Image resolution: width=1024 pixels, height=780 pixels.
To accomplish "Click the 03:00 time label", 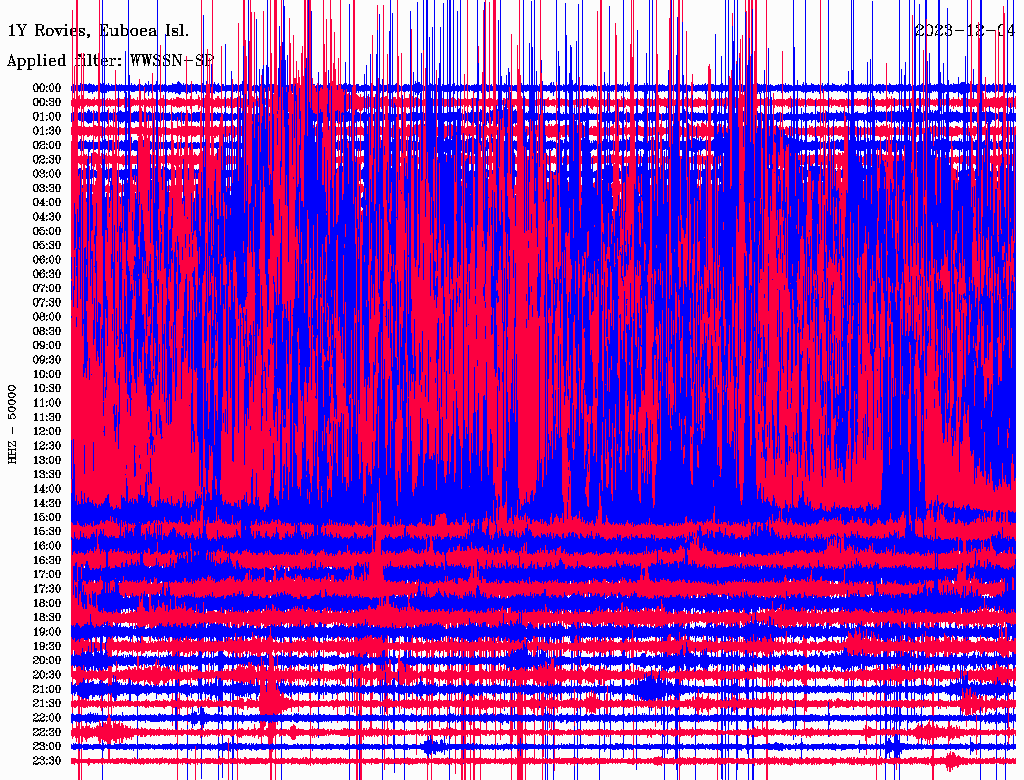I will tap(48, 174).
